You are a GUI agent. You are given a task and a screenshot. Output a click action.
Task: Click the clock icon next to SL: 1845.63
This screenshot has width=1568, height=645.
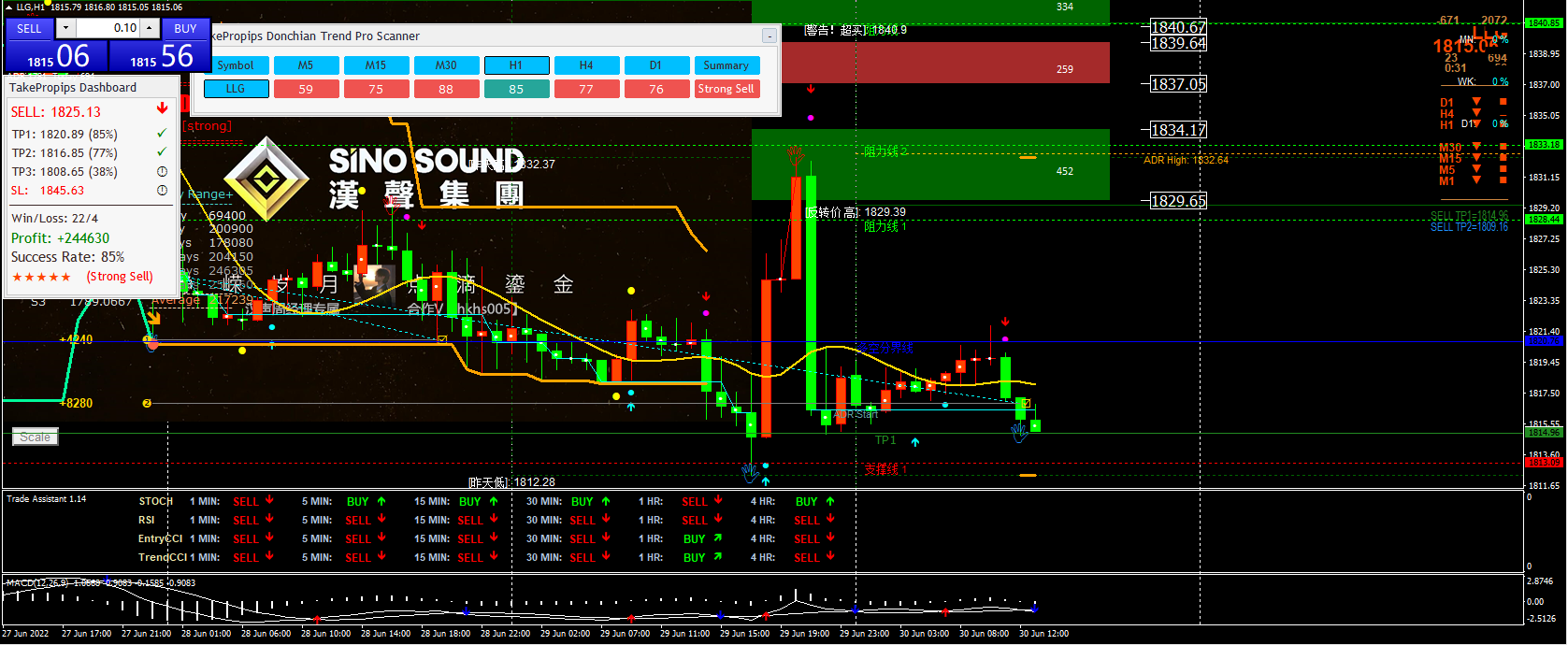(162, 190)
